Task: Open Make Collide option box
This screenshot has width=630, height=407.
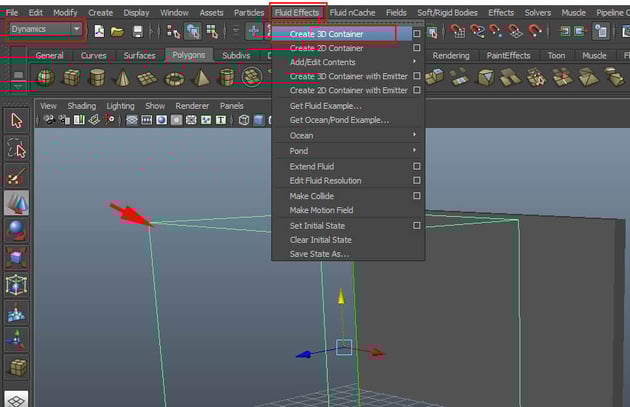Action: 416,196
